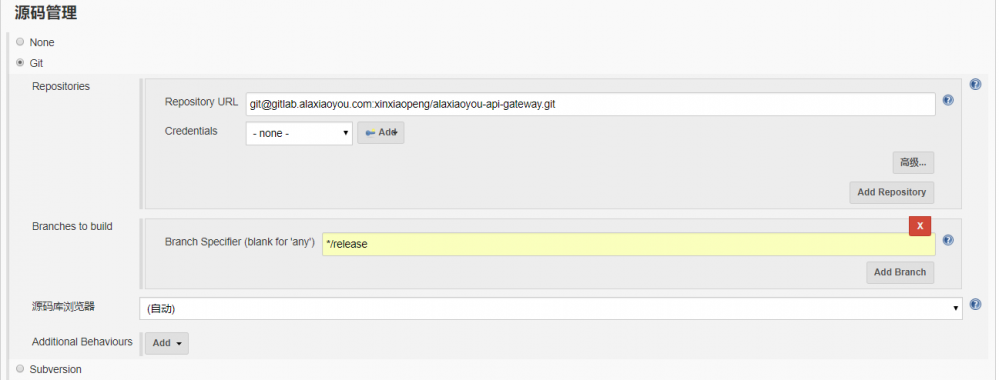Image resolution: width=999 pixels, height=380 pixels.
Task: Open help icon beside 源码库浏览器 dropdown
Action: point(975,304)
